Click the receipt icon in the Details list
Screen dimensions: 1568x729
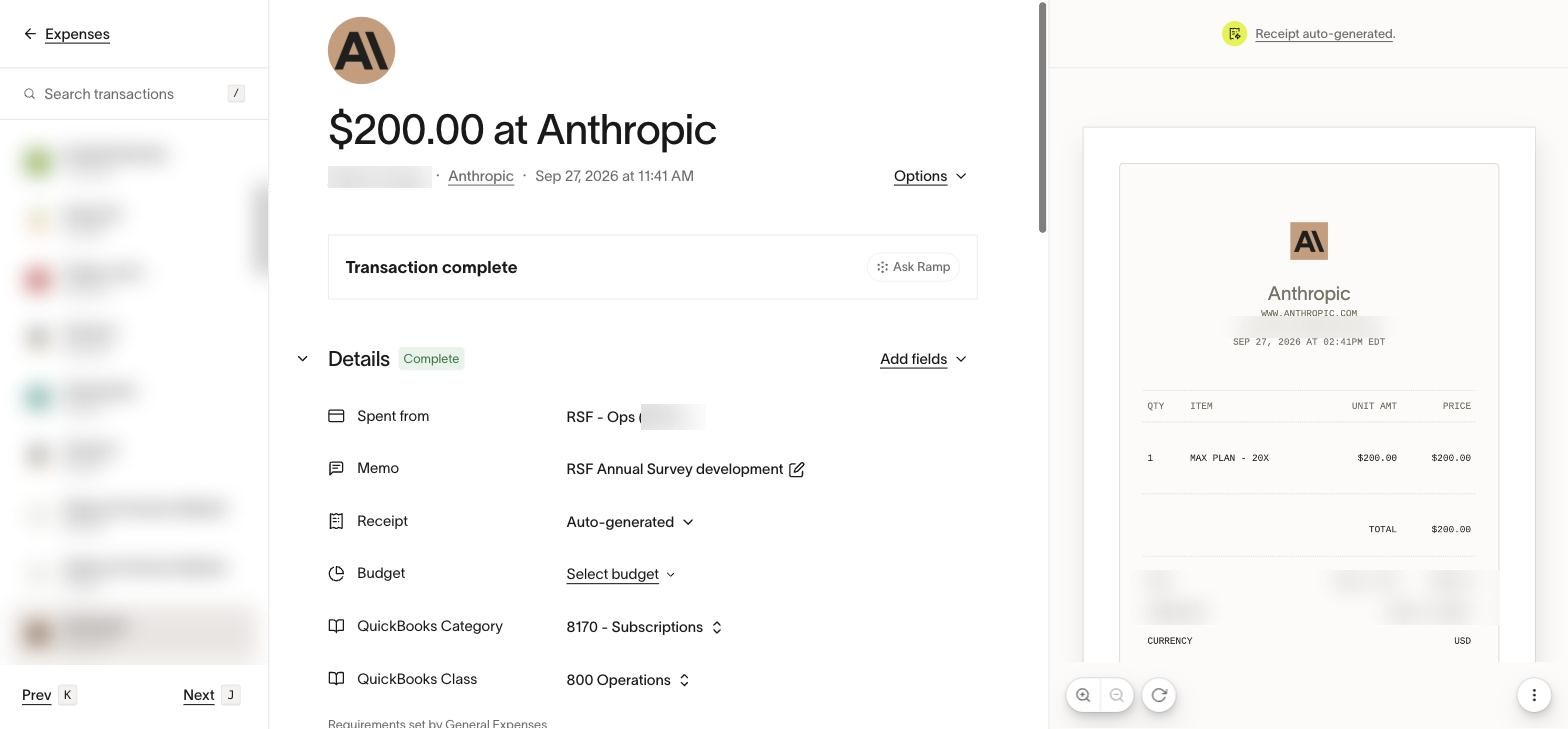[x=336, y=521]
